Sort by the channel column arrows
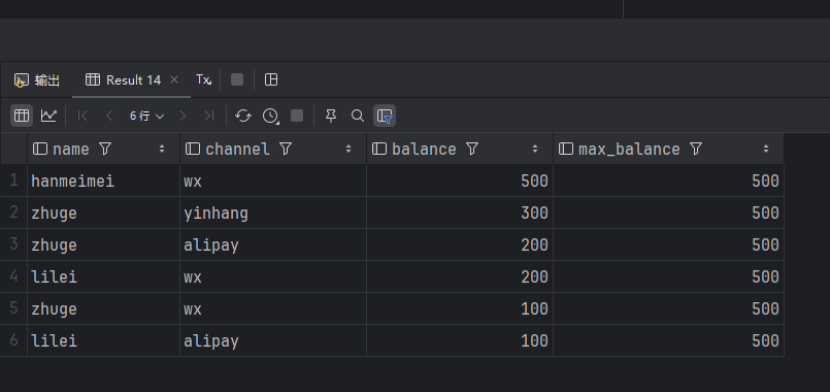830x392 pixels. [348, 149]
